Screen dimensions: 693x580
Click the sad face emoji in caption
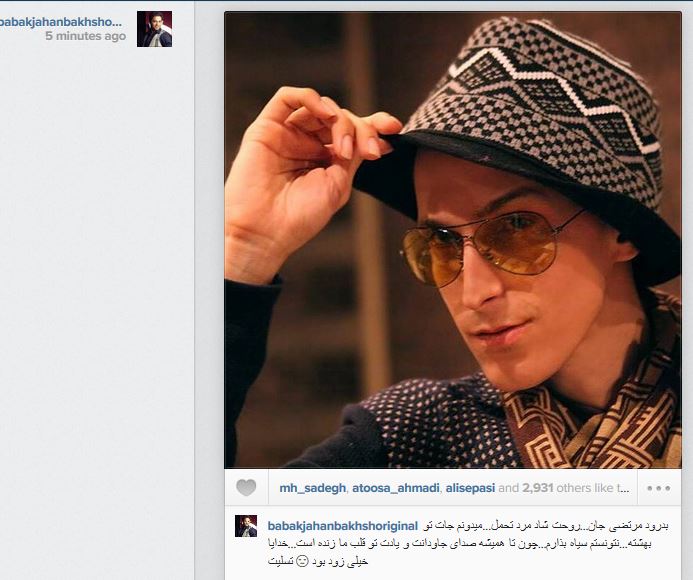(x=302, y=561)
